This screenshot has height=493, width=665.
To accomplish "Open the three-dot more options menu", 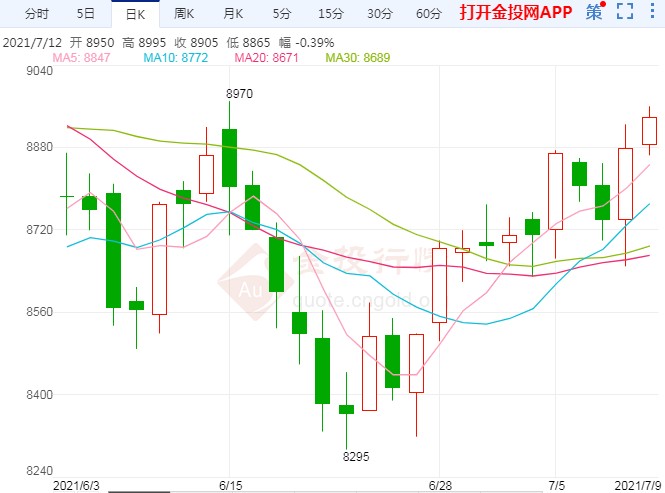I will (x=651, y=13).
